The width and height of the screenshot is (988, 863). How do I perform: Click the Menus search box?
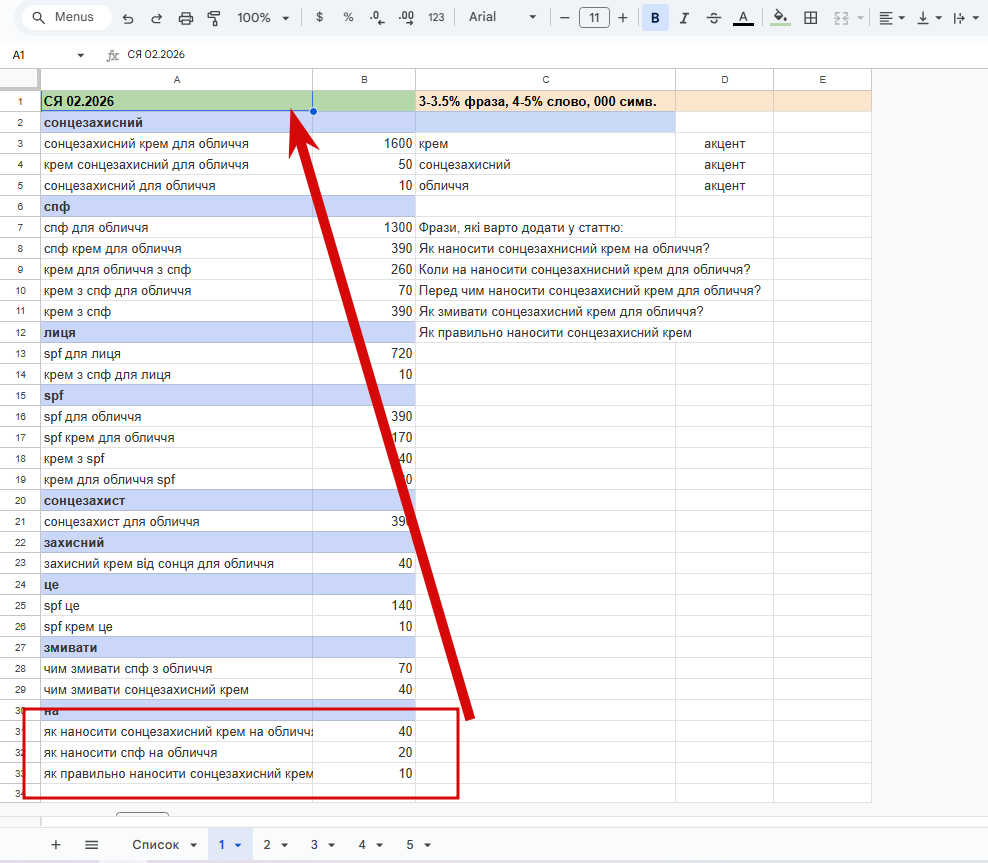click(67, 18)
